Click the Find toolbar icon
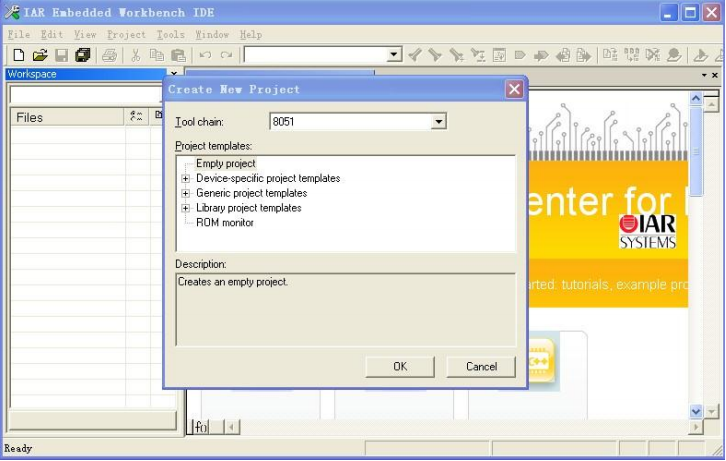This screenshot has width=726, height=461. [456, 55]
